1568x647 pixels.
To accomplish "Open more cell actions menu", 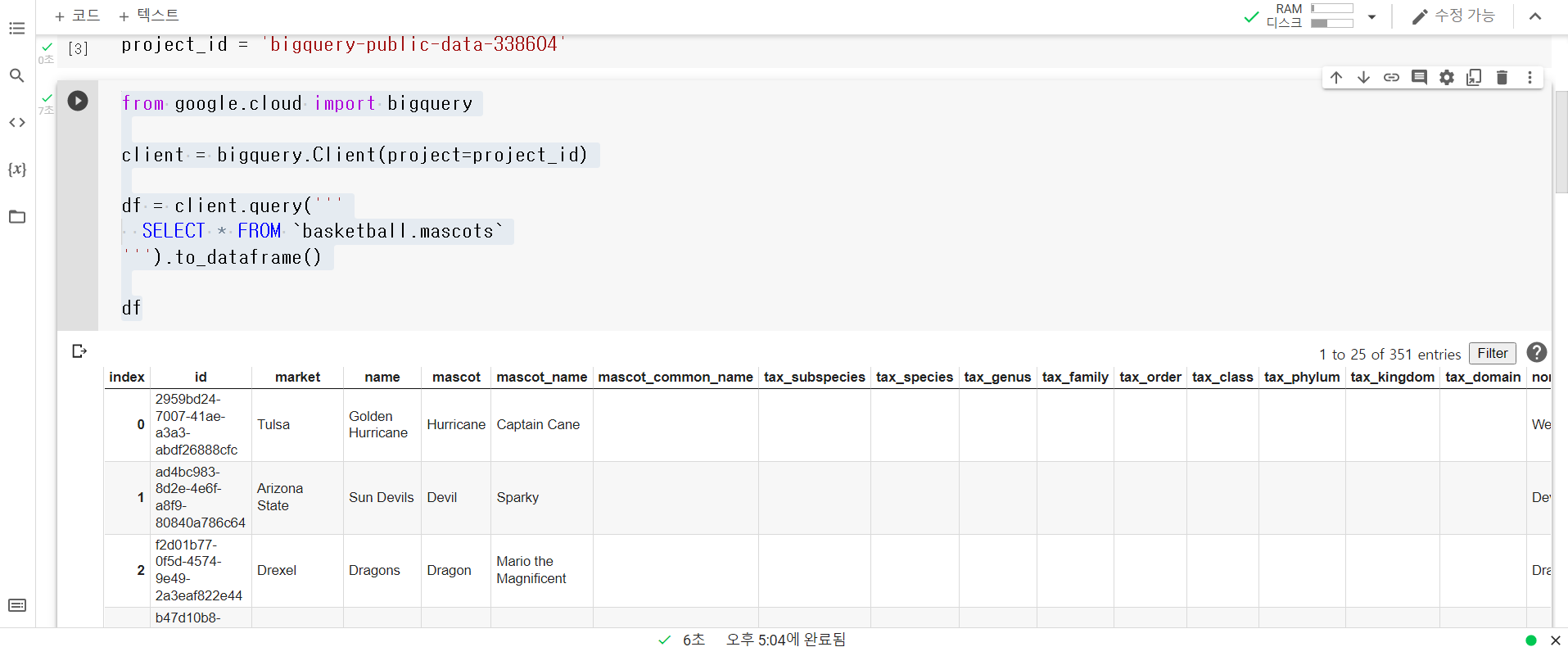I will click(1530, 77).
